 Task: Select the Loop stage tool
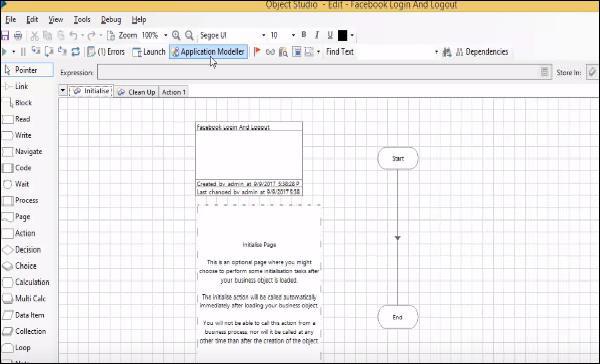(x=16, y=348)
